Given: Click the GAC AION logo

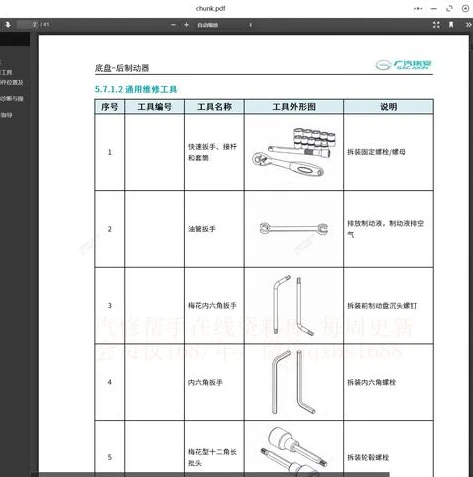Looking at the screenshot, I should coord(404,65).
